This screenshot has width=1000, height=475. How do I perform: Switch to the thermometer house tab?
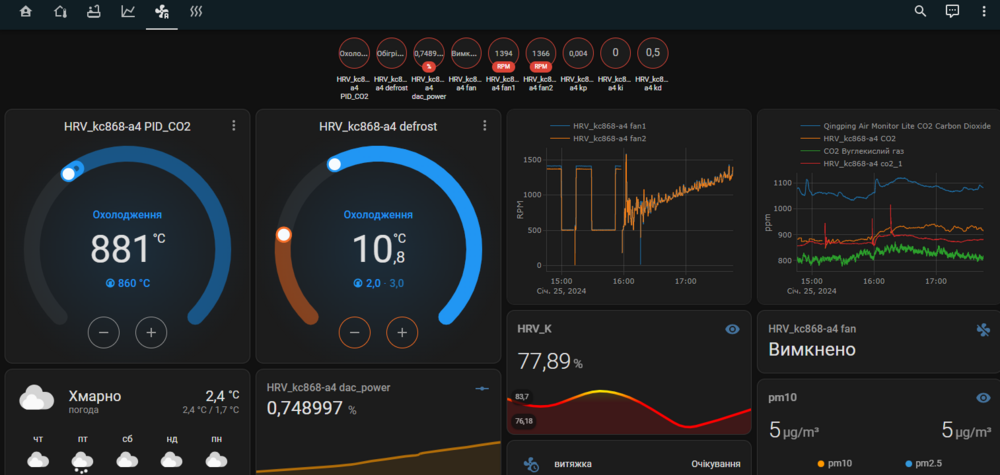click(60, 11)
